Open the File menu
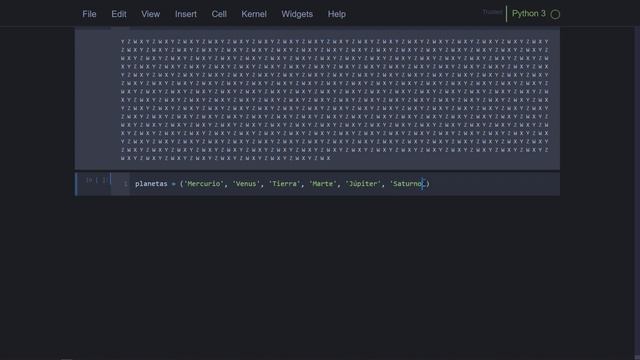 (x=89, y=14)
